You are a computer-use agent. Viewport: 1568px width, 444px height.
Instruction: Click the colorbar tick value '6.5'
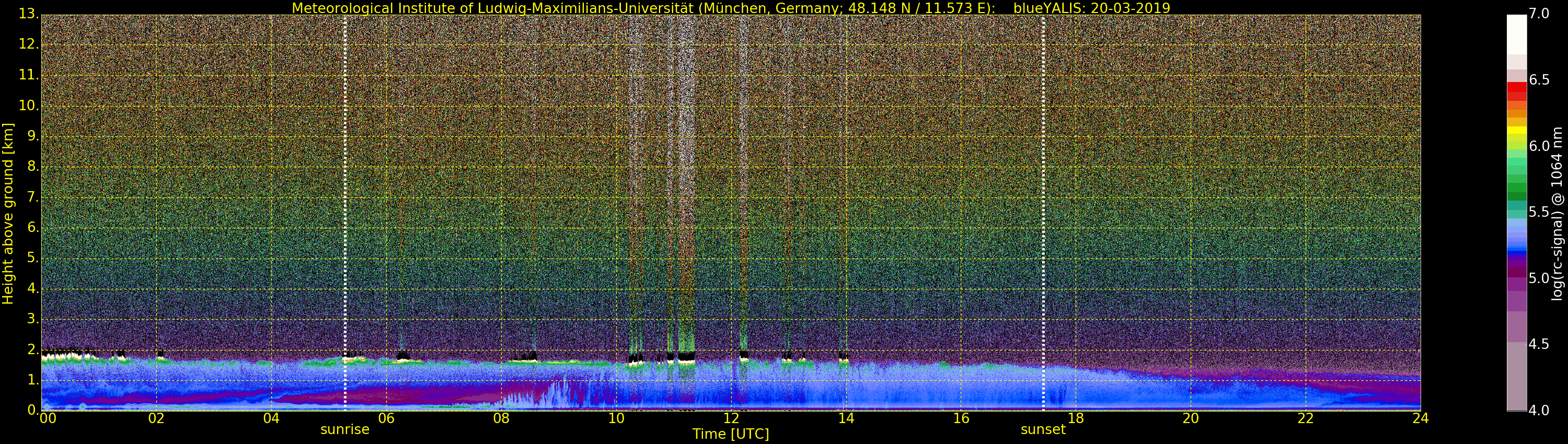coord(1539,80)
